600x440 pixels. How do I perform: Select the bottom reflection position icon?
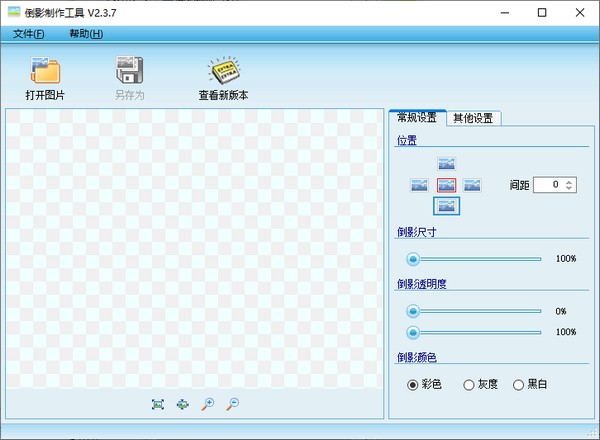coord(447,206)
